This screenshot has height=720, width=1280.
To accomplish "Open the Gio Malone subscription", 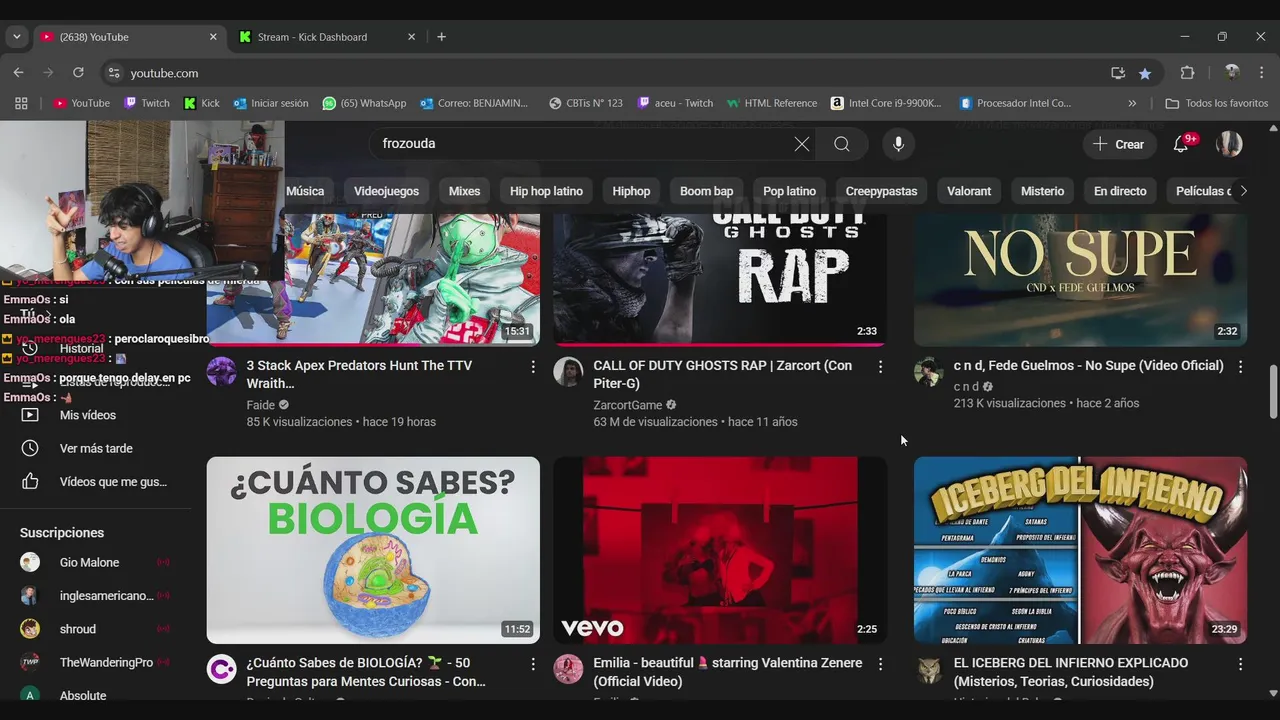I will click(x=89, y=563).
